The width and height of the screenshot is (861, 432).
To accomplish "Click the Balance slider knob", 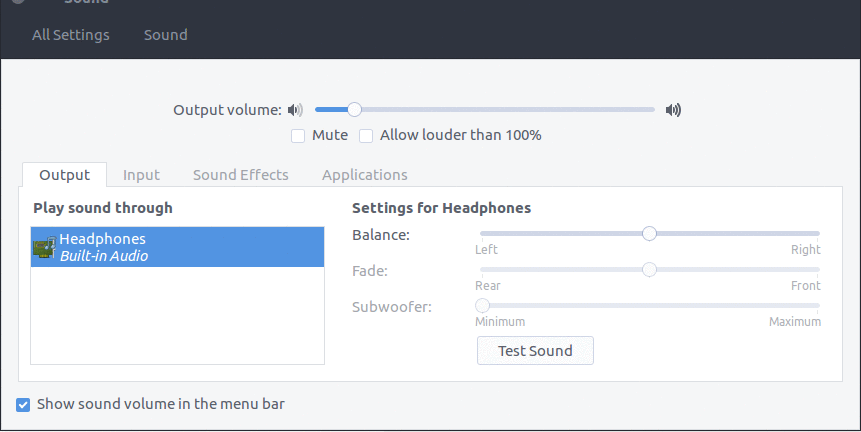I will coord(650,234).
